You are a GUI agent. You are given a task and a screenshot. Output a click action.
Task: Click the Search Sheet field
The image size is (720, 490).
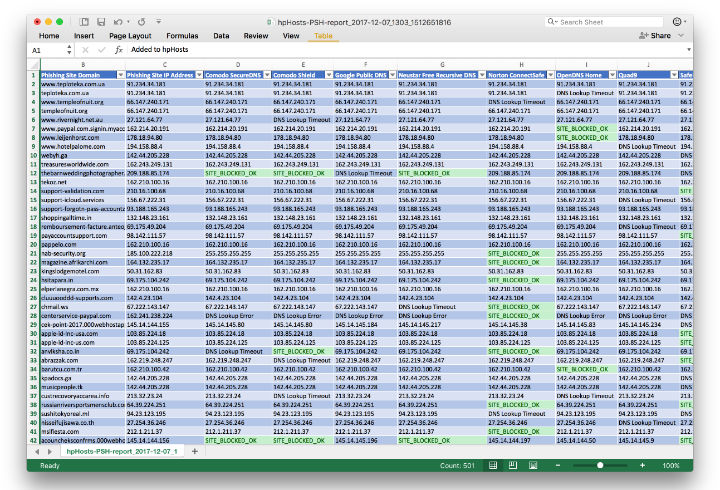tap(605, 22)
